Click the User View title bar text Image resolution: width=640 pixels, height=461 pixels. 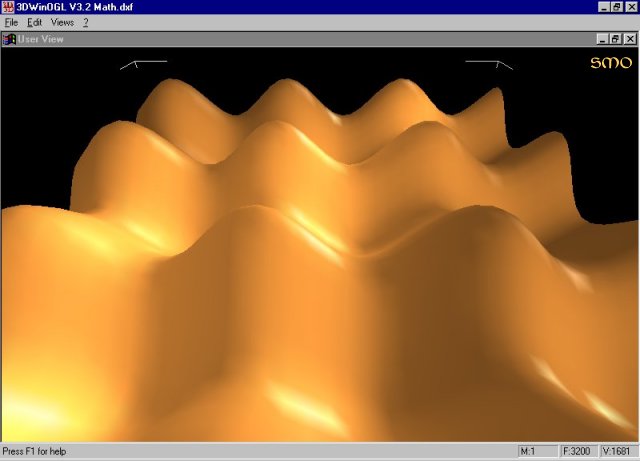coord(40,39)
